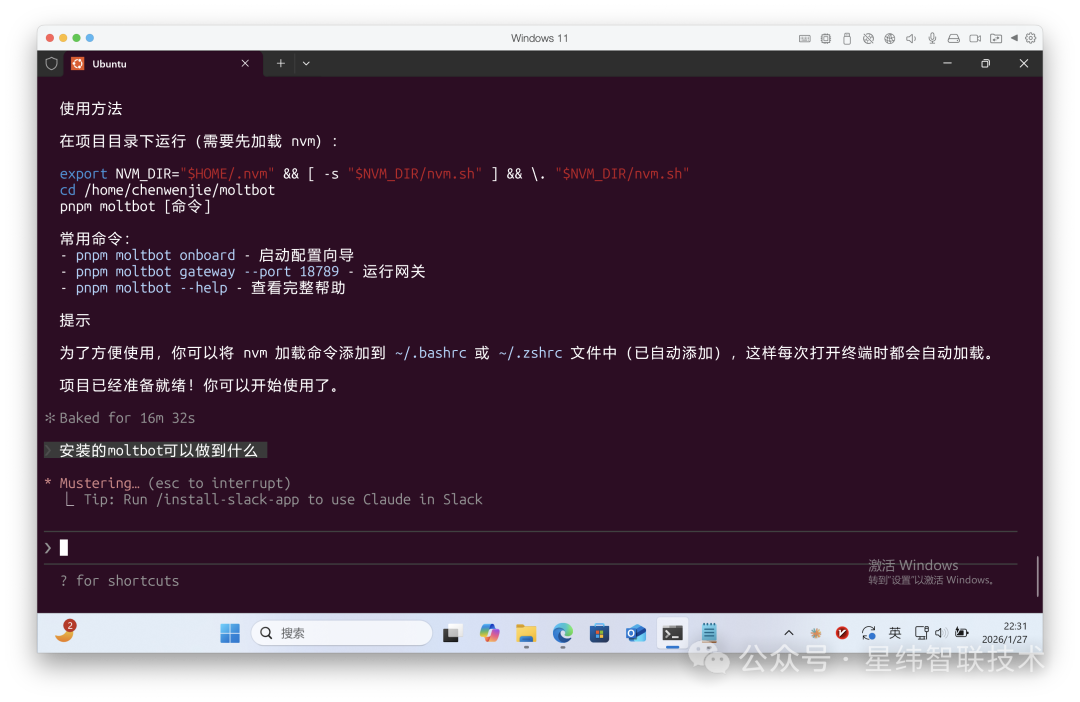Show hidden system tray icons
The width and height of the screenshot is (1080, 702).
coord(789,633)
